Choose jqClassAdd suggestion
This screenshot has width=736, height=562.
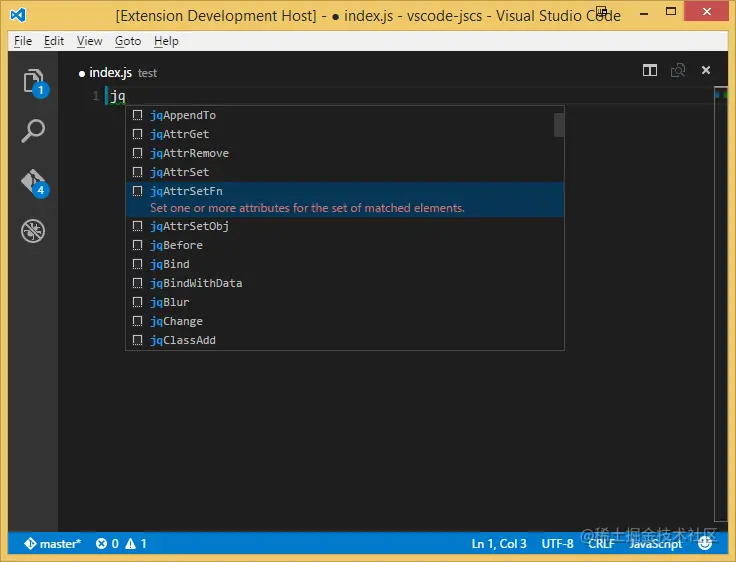(x=345, y=340)
